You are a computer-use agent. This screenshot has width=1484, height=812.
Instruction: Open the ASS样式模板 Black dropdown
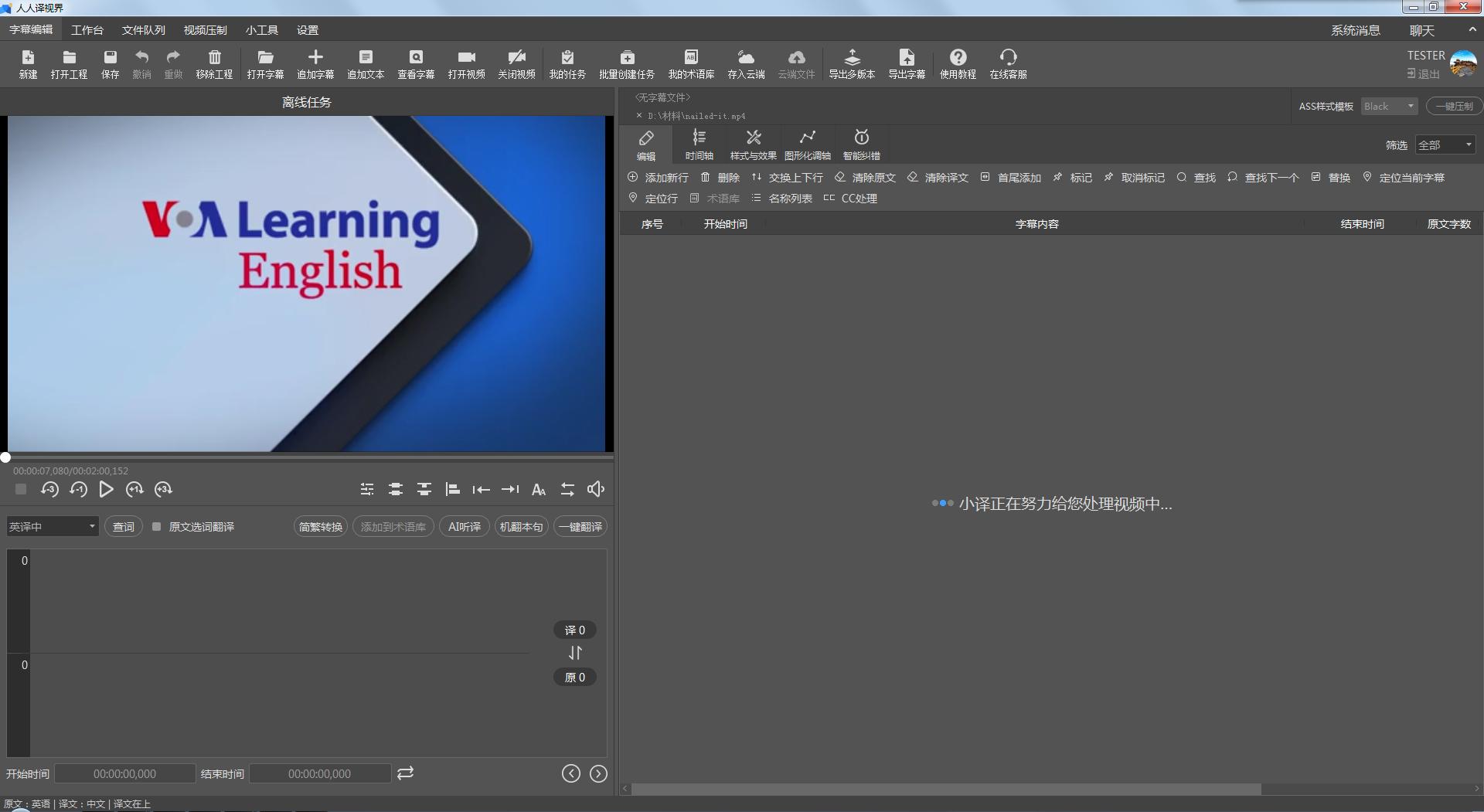pyautogui.click(x=1389, y=107)
